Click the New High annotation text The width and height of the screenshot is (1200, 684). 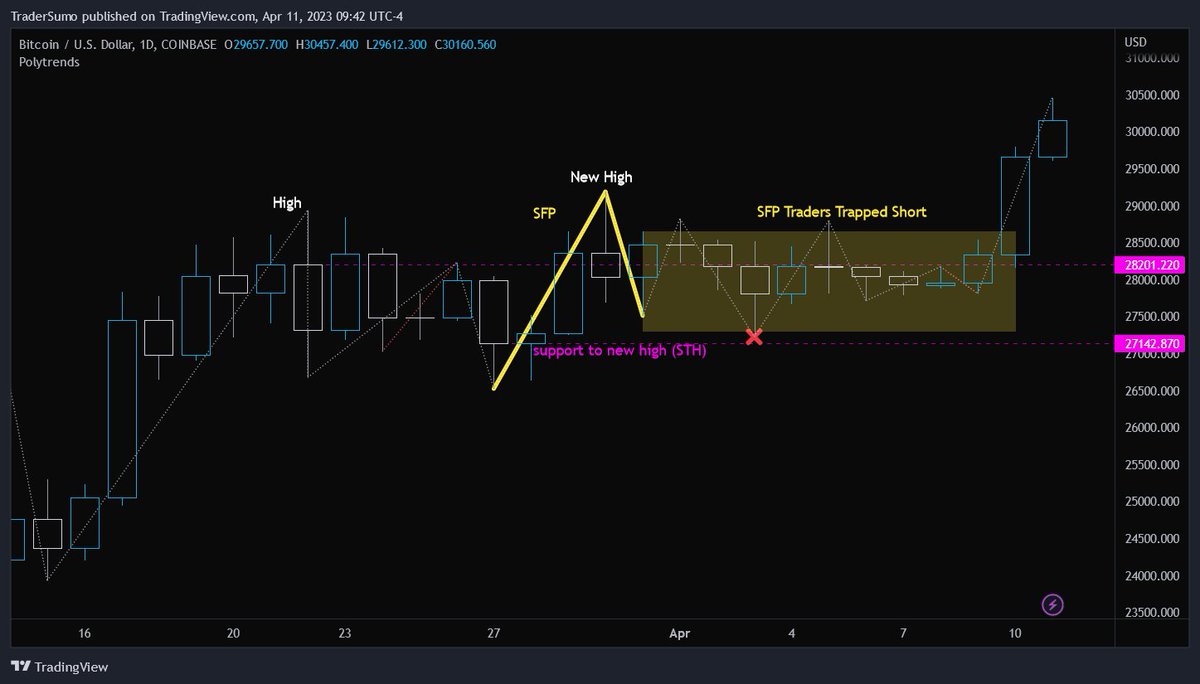point(600,177)
